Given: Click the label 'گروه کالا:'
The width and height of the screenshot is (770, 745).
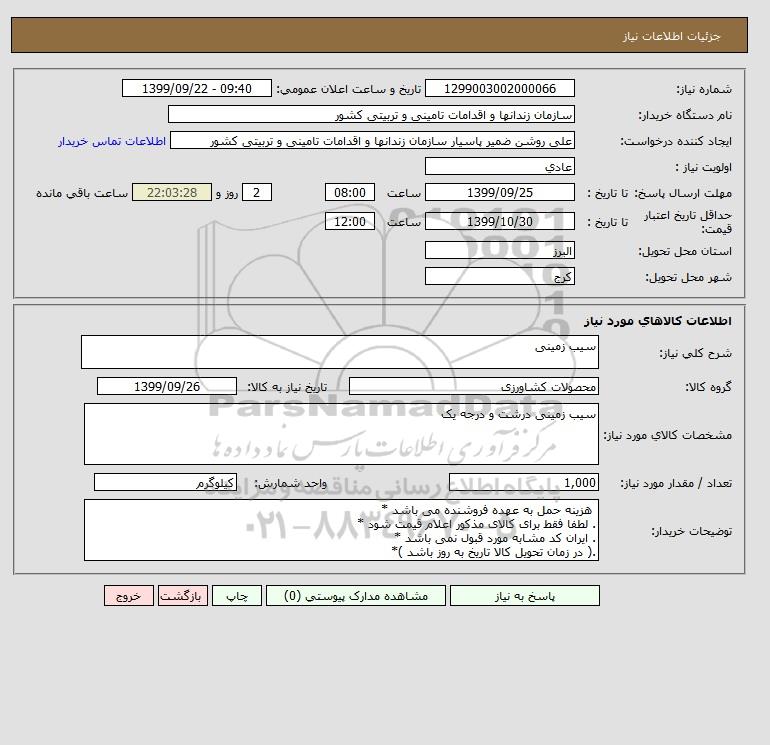Looking at the screenshot, I should pos(708,387).
